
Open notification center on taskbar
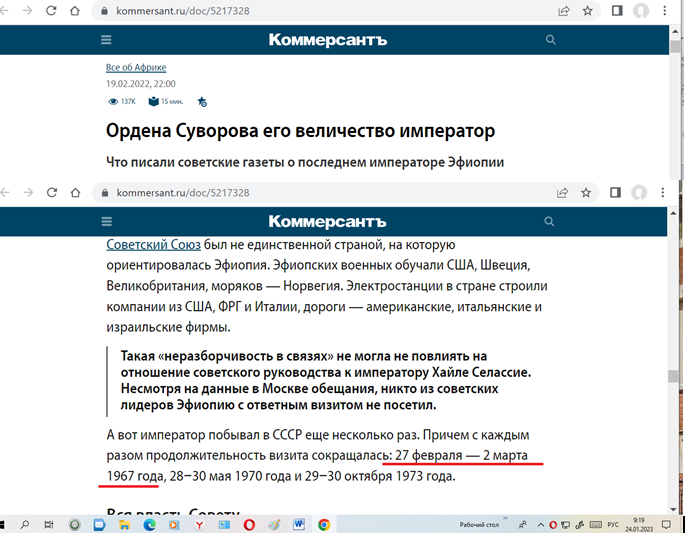point(666,524)
